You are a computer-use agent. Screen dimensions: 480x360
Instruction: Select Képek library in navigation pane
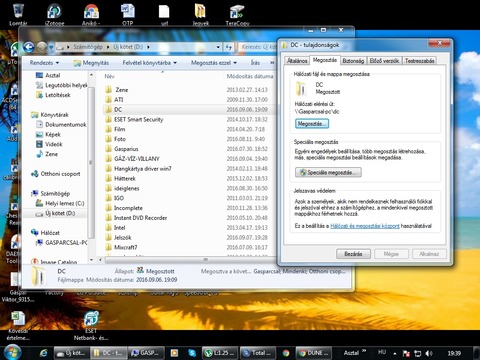click(53, 135)
